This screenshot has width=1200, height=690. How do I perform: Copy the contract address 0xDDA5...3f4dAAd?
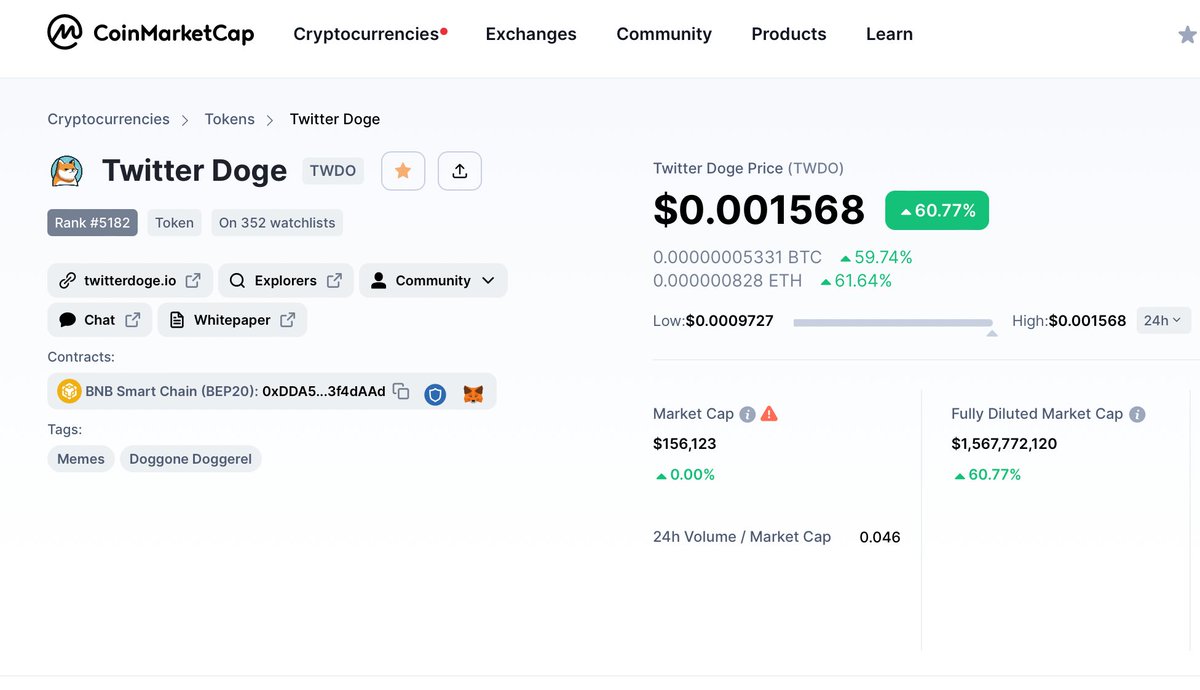(x=401, y=391)
